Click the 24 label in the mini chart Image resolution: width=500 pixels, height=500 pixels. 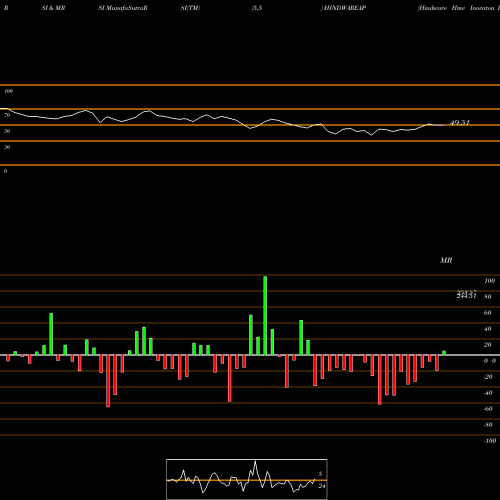(322, 486)
